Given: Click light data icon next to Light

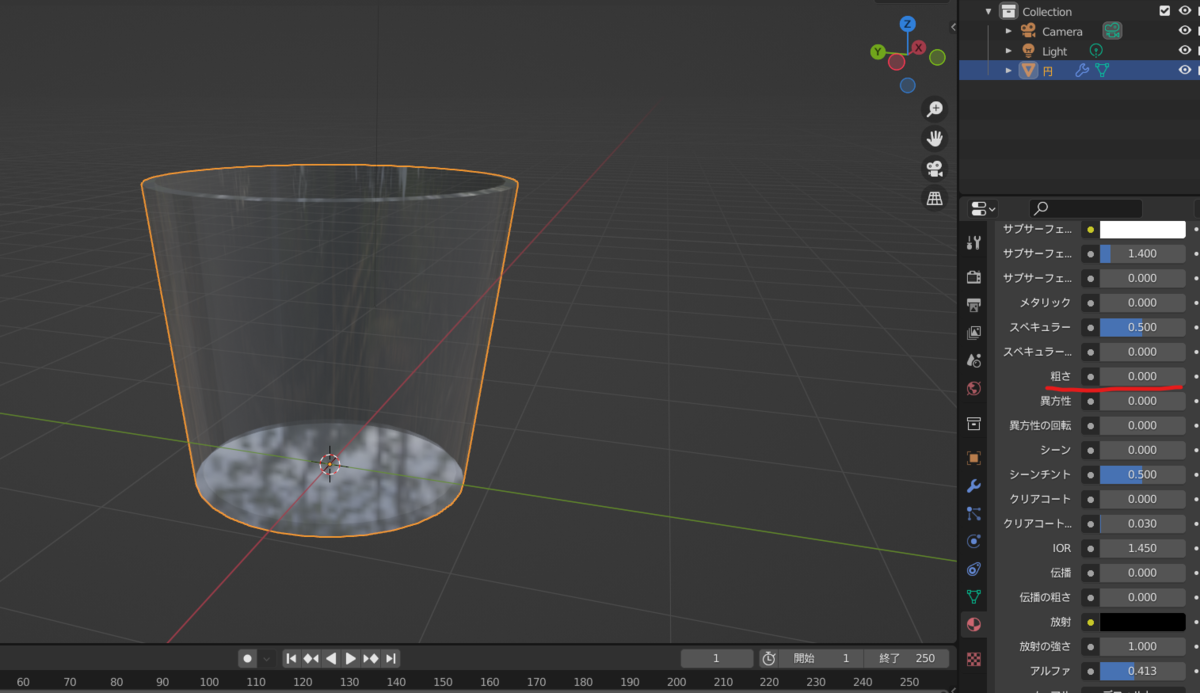Looking at the screenshot, I should (x=1096, y=50).
